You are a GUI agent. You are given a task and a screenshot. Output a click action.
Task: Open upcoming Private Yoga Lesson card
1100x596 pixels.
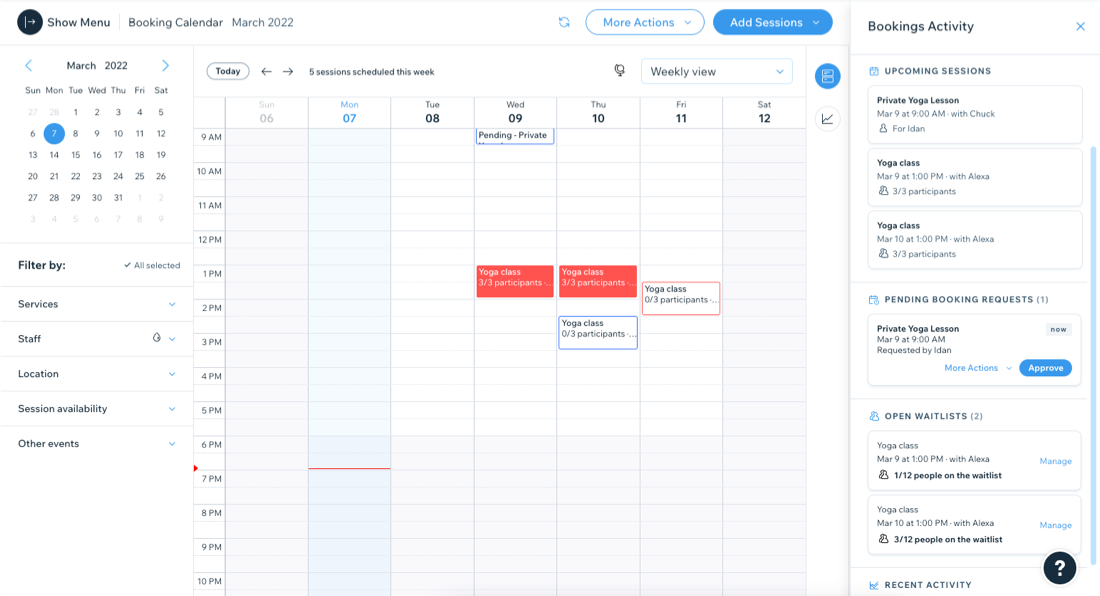tap(974, 114)
